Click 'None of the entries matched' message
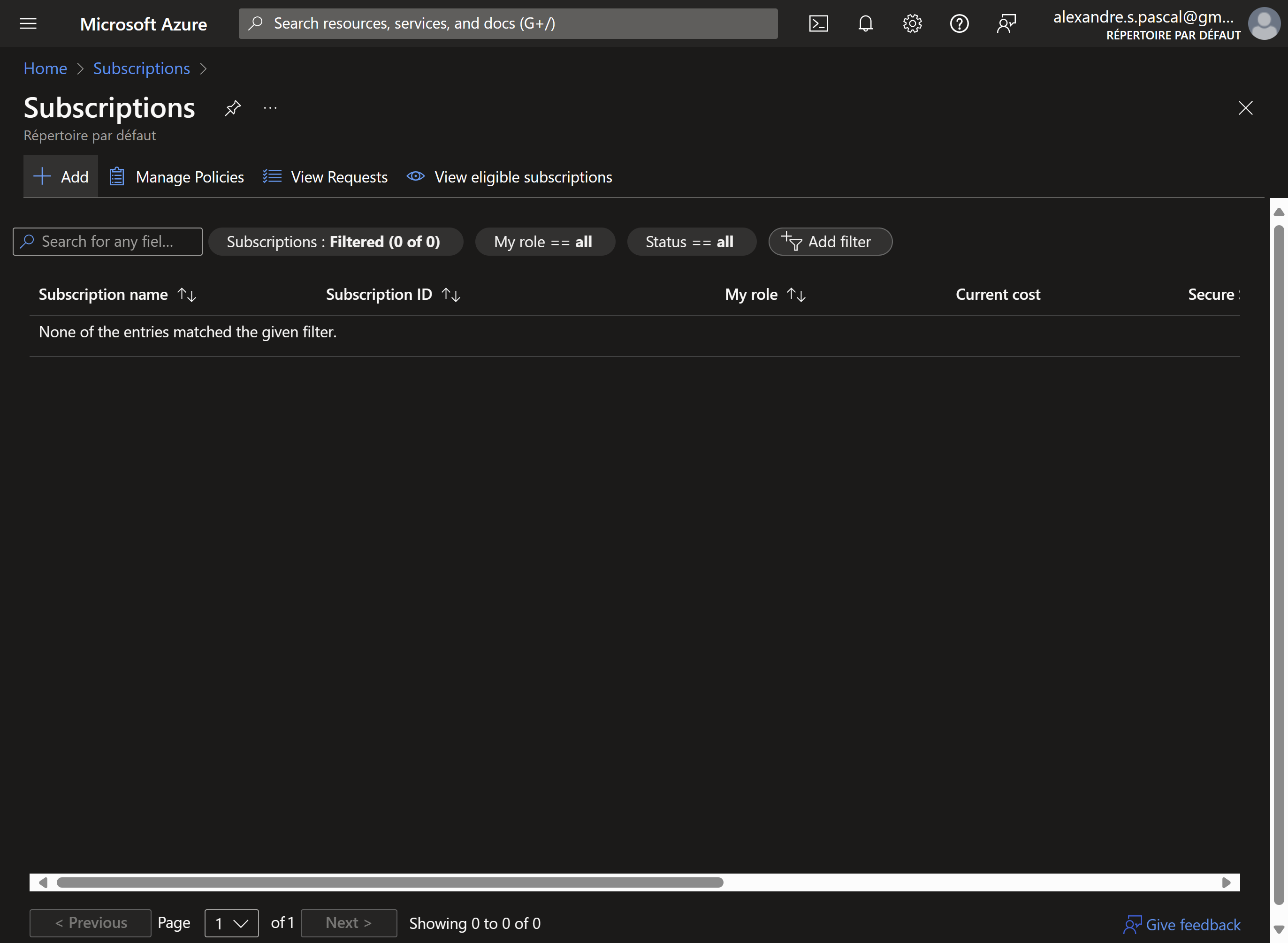This screenshot has width=1288, height=943. [188, 332]
